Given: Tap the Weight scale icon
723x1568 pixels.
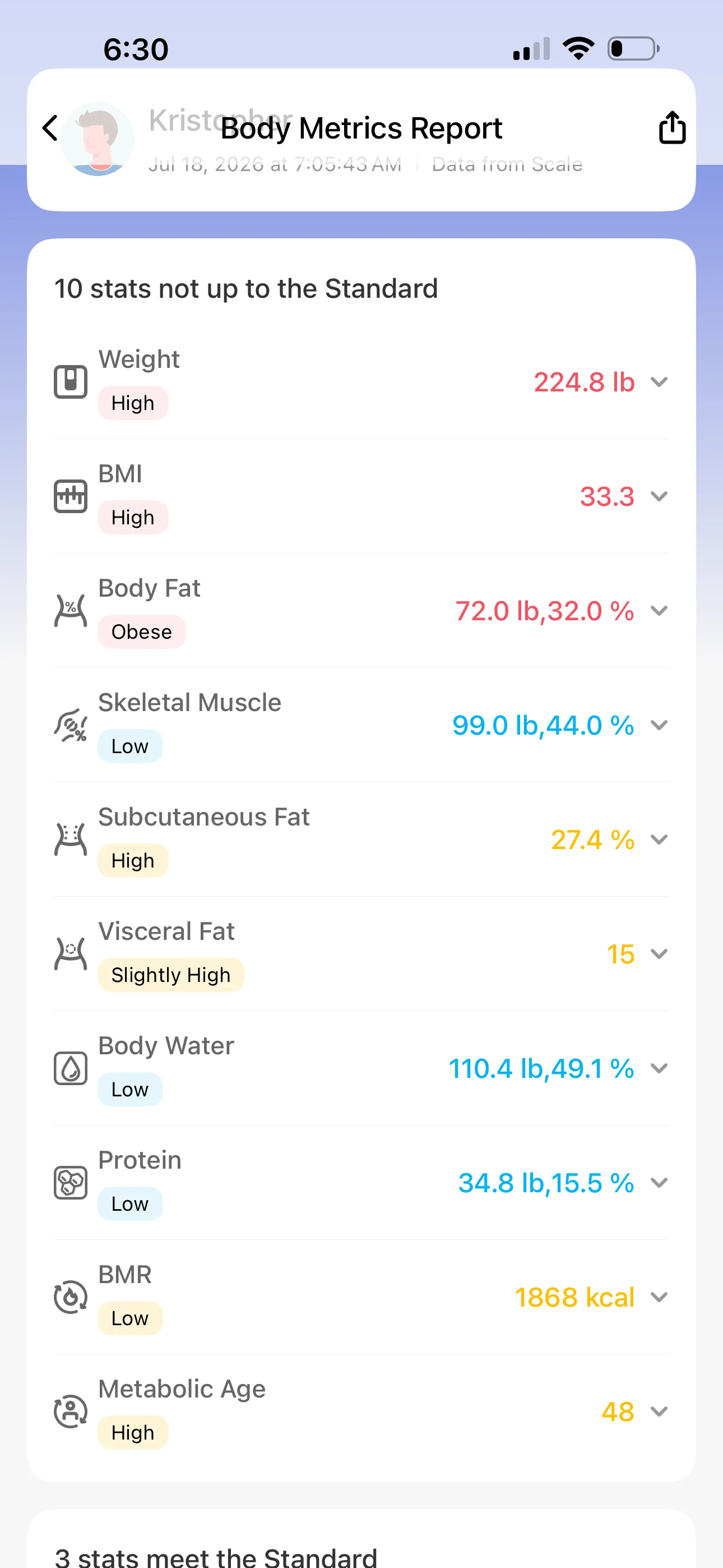Looking at the screenshot, I should (x=71, y=382).
